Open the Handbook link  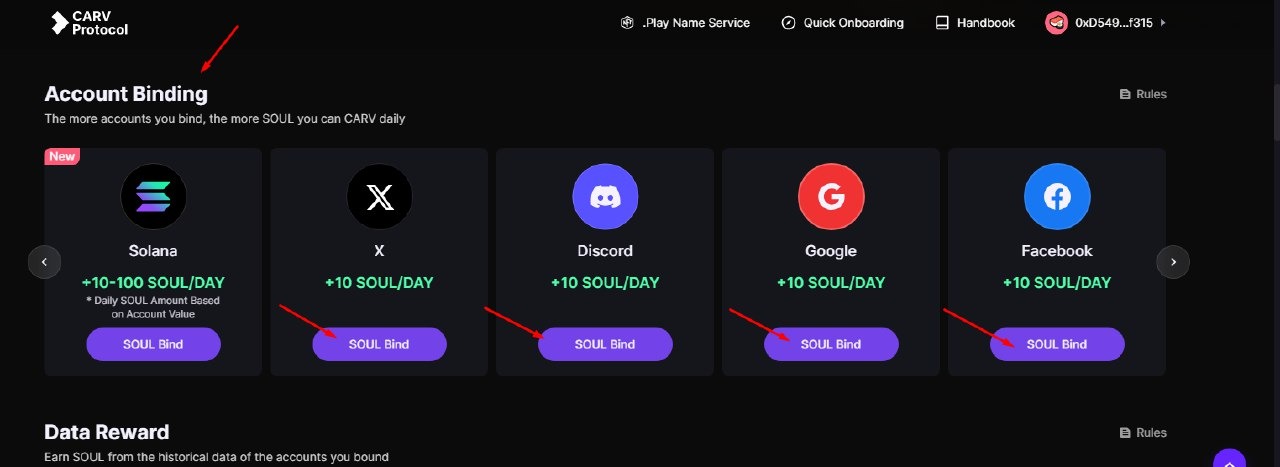tap(975, 23)
